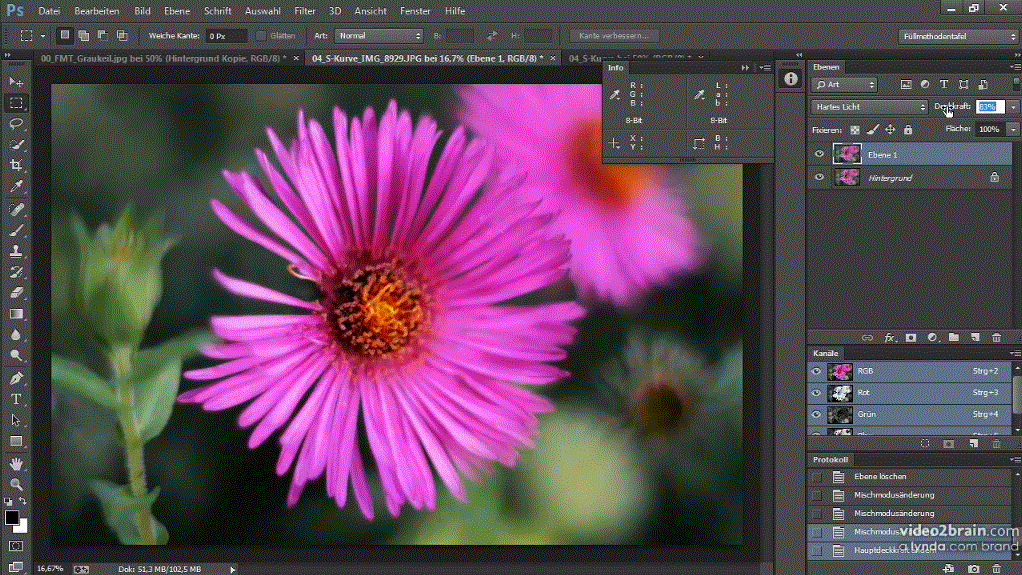The width and height of the screenshot is (1022, 575).
Task: Select the Blur tool
Action: click(16, 334)
